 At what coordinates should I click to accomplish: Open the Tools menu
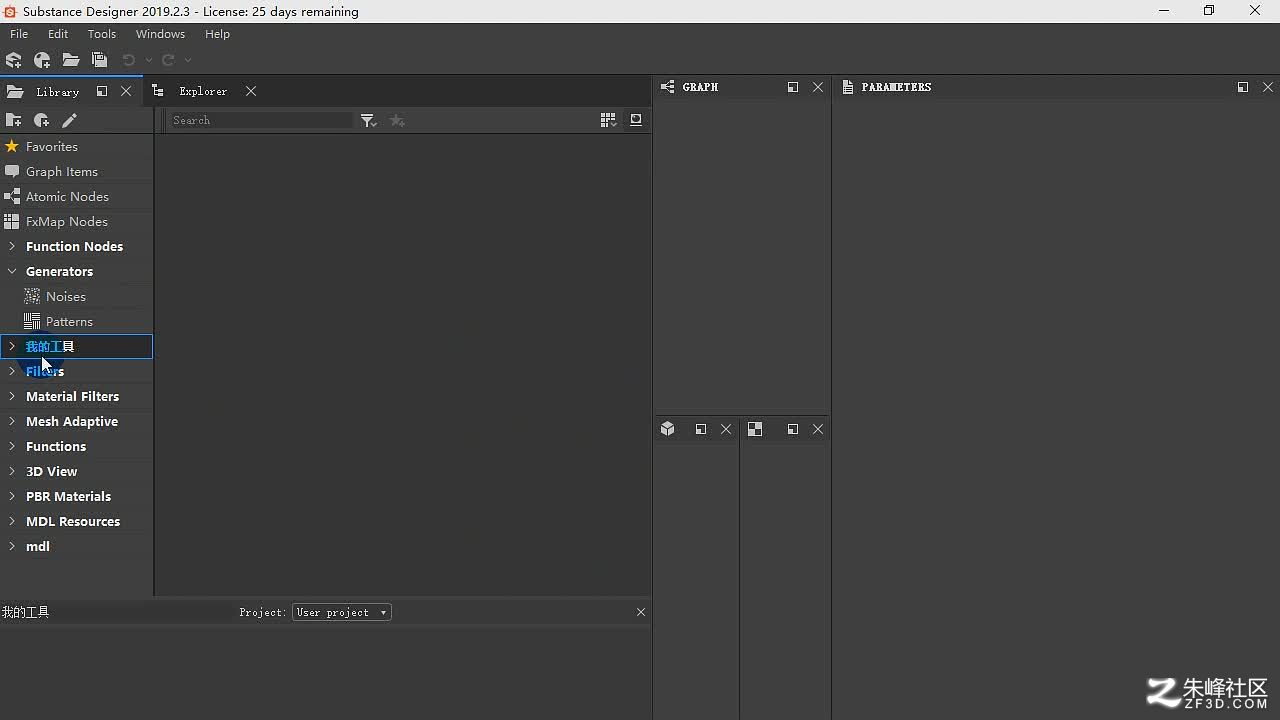(102, 34)
